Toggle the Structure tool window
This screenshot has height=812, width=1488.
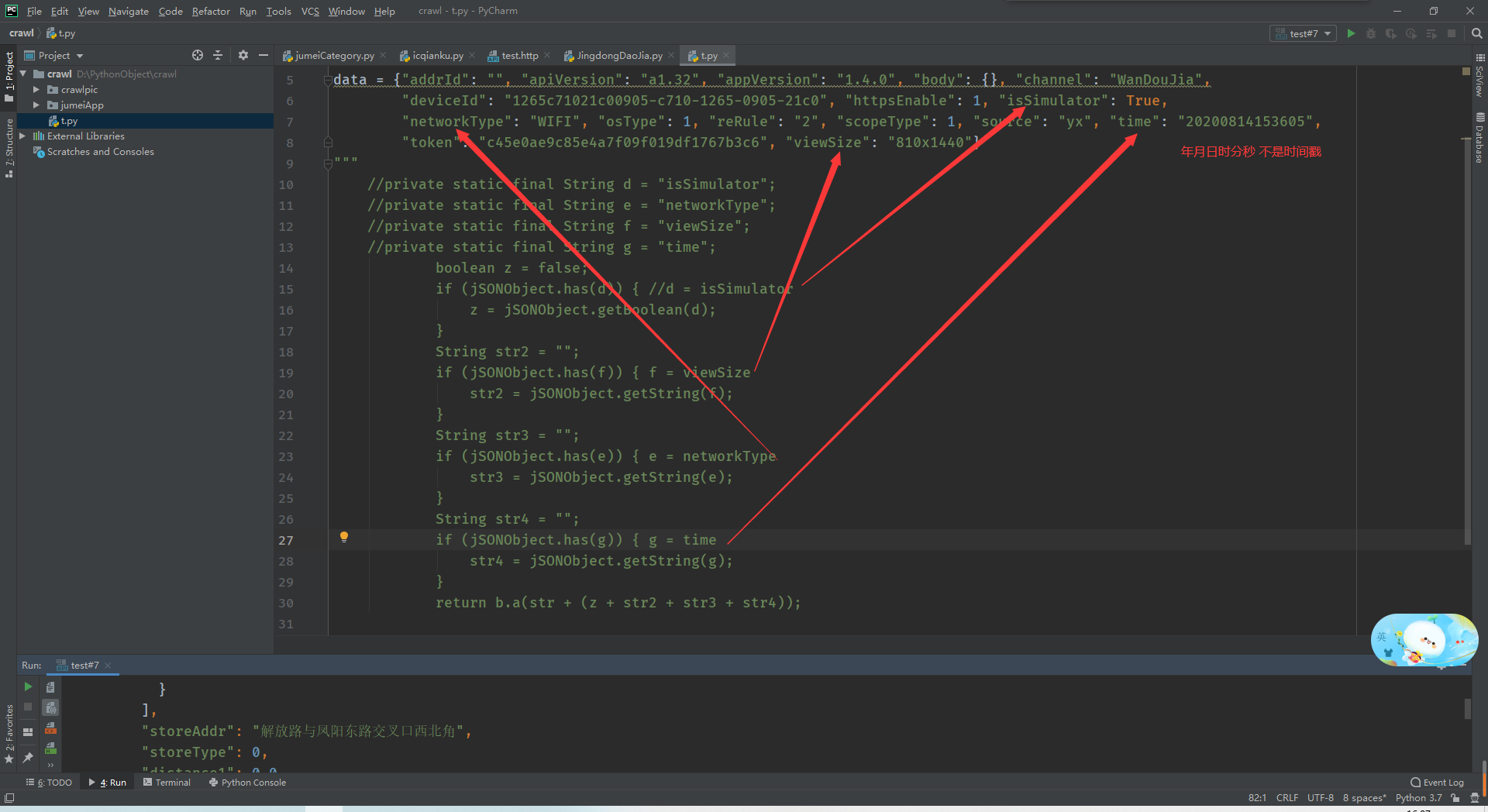(9, 148)
